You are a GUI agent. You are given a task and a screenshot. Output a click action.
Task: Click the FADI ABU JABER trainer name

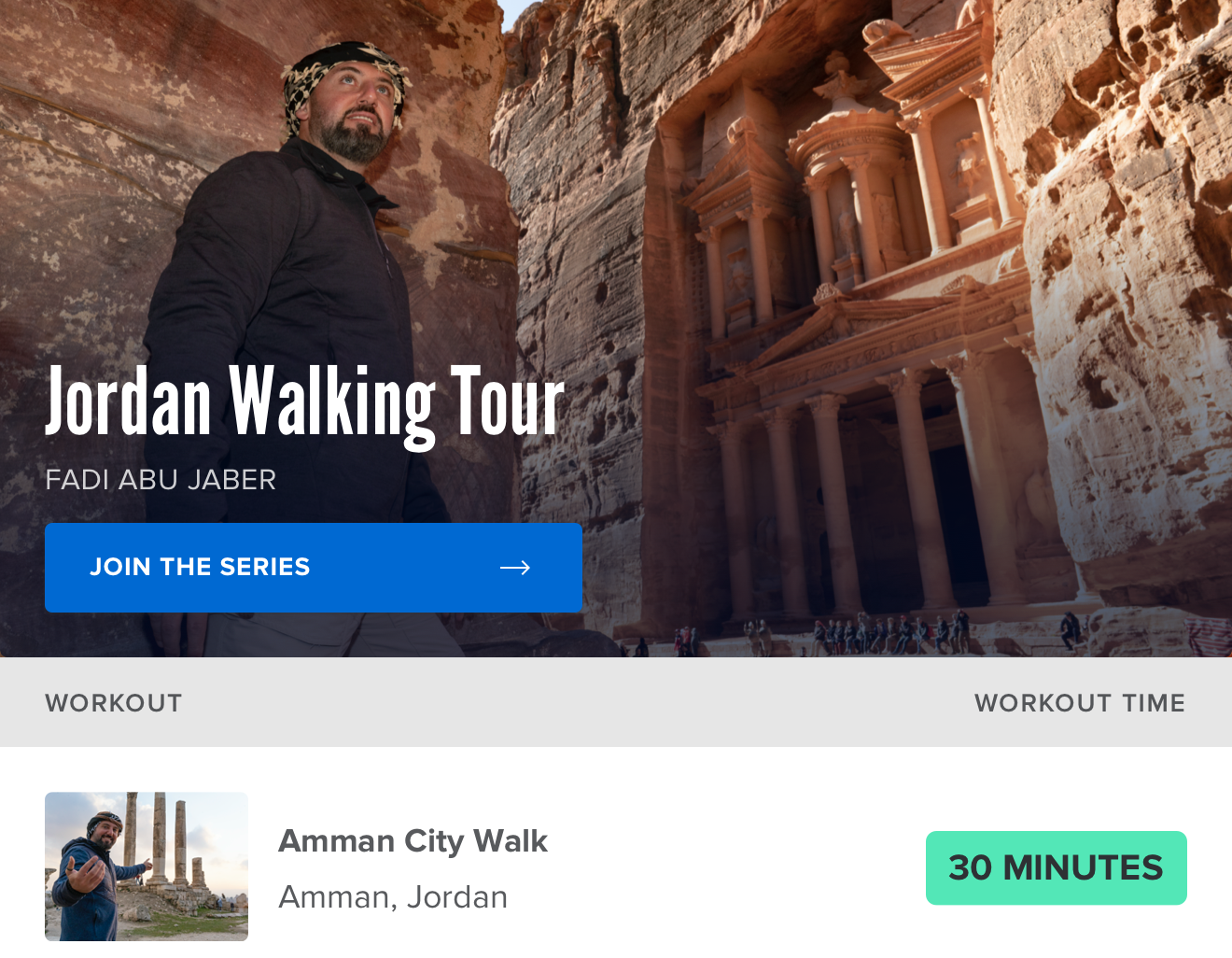point(161,480)
